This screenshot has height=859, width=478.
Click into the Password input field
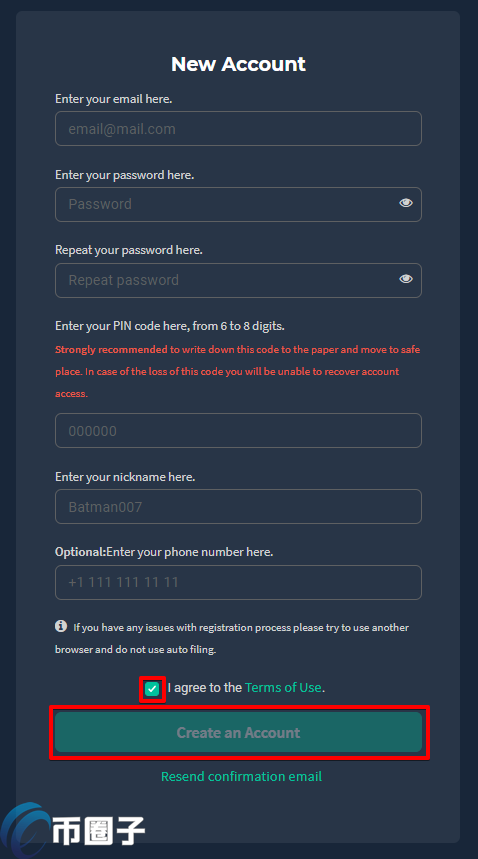[x=239, y=204]
